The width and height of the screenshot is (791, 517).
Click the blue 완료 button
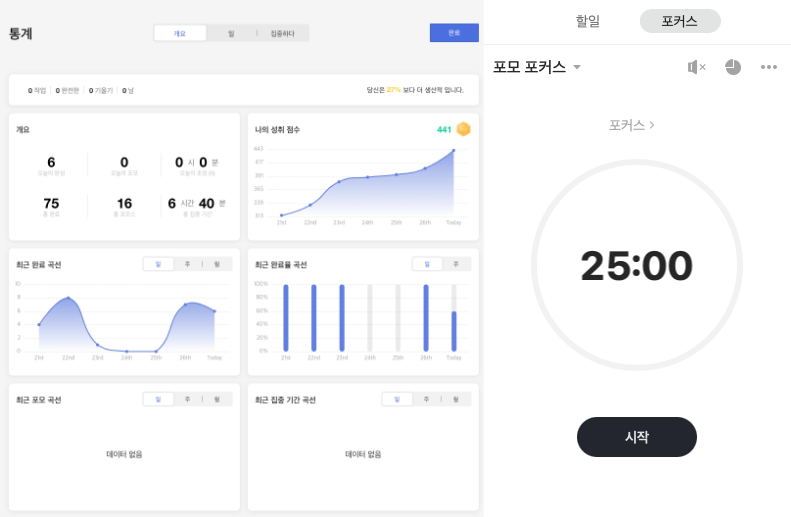[454, 33]
